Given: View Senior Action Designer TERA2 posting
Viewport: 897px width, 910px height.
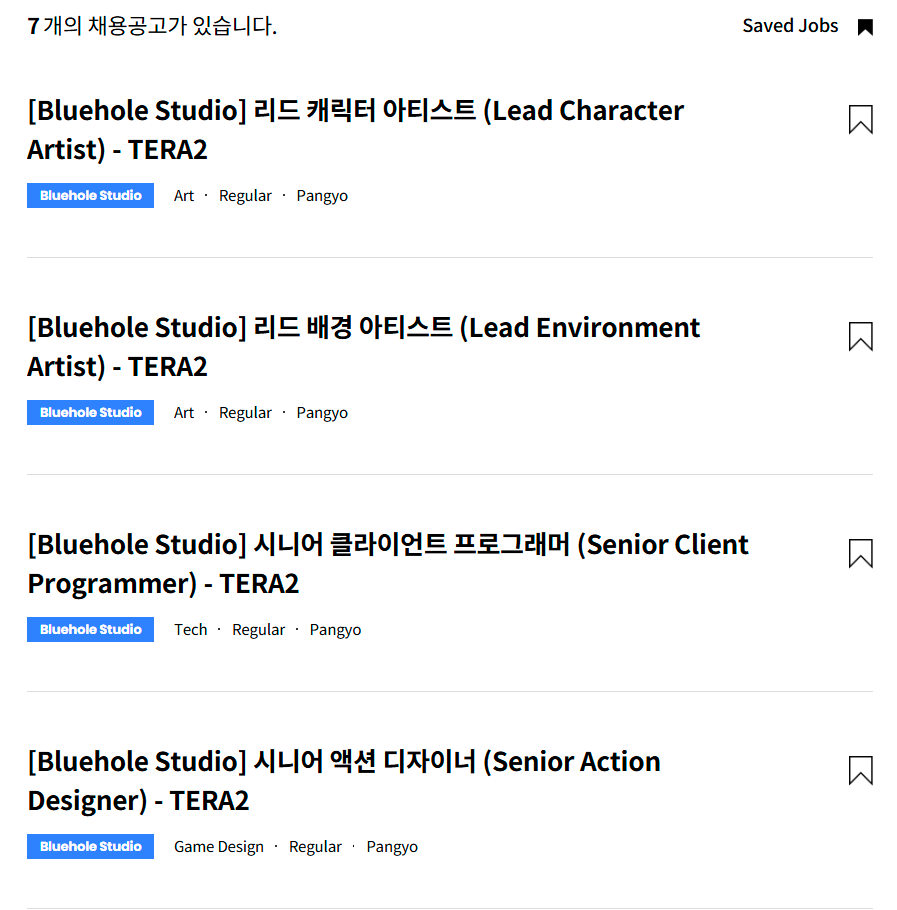Looking at the screenshot, I should [343, 781].
